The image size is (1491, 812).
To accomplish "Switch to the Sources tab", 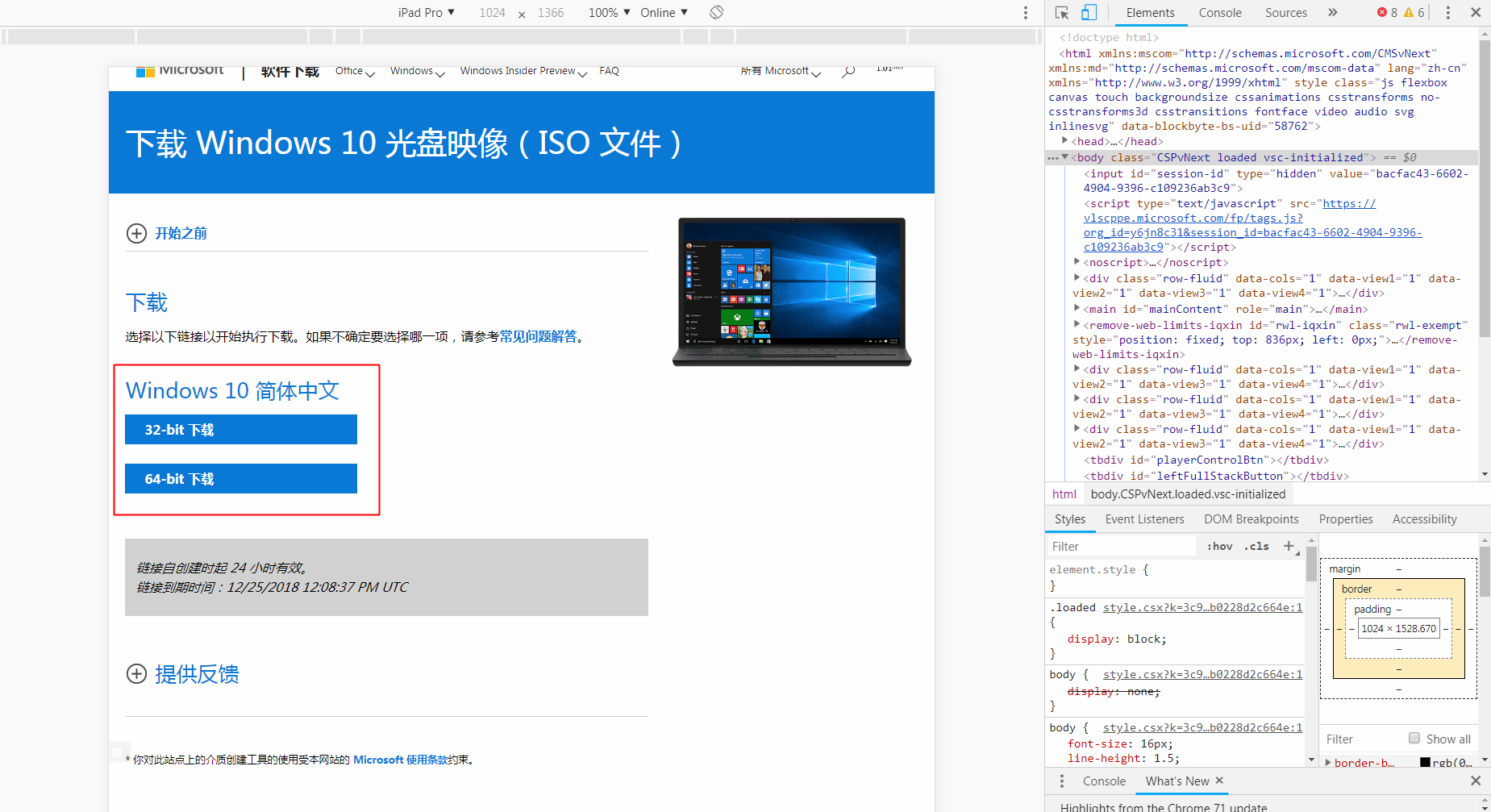I will click(x=1286, y=12).
